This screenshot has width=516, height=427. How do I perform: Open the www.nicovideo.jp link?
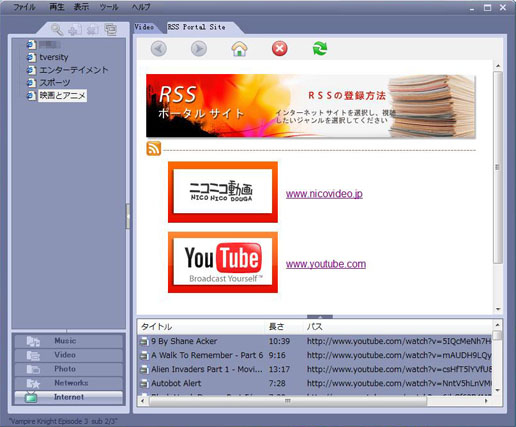point(324,194)
